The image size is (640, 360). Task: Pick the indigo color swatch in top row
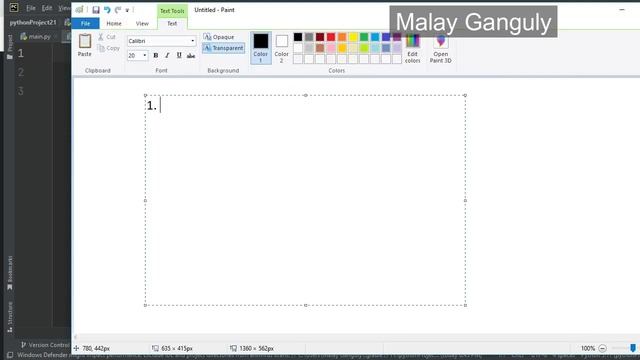386,37
